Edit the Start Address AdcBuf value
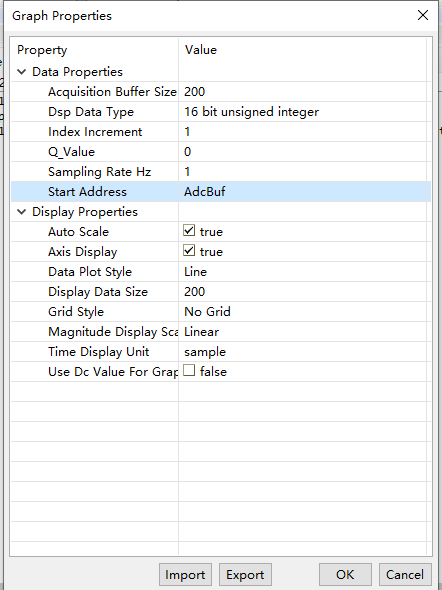The width and height of the screenshot is (442, 590). [x=305, y=192]
